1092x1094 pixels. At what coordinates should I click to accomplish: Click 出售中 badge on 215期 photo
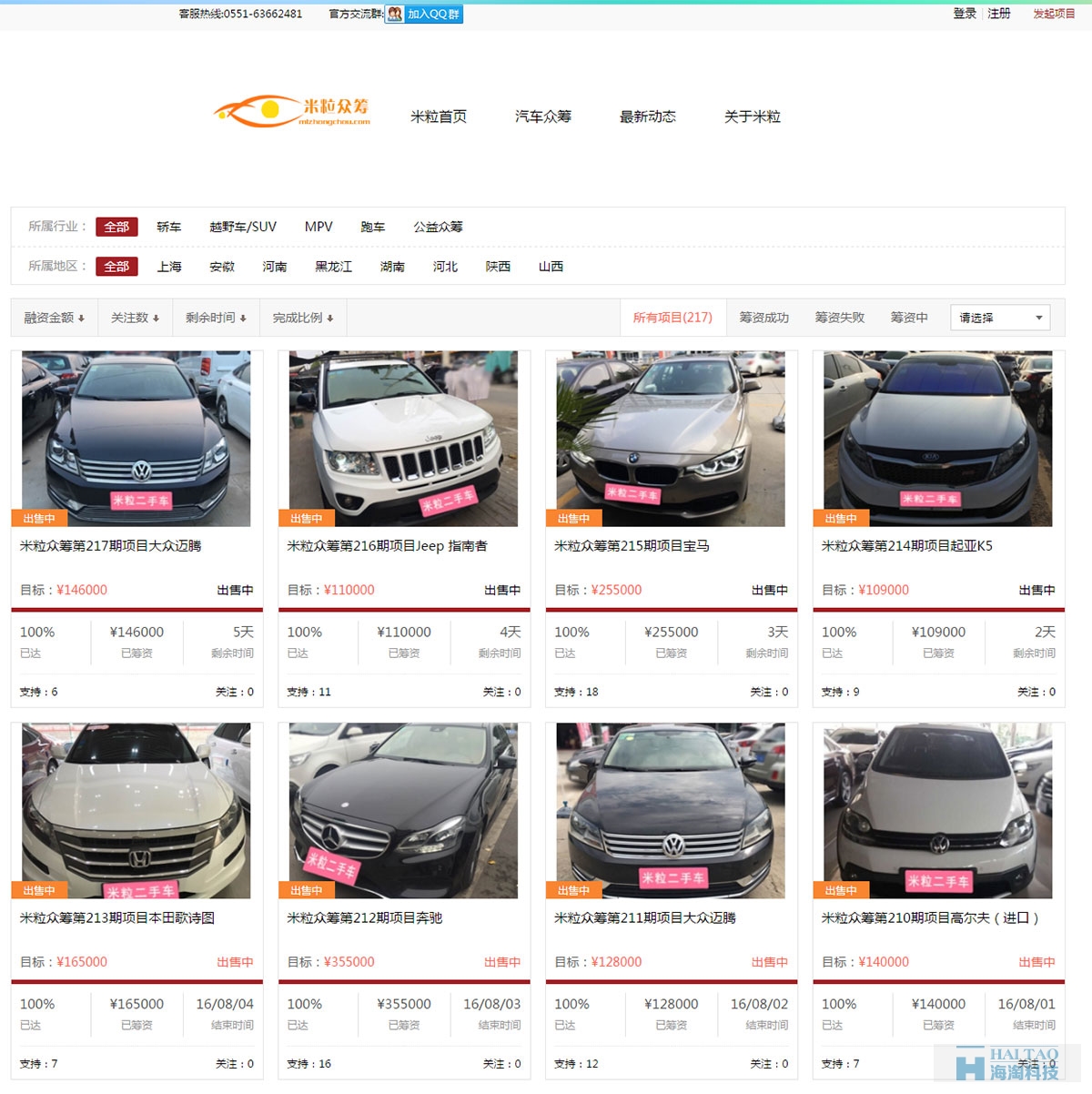tap(574, 518)
